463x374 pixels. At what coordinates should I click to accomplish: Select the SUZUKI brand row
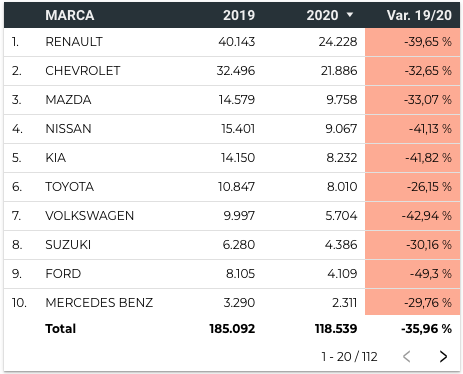pos(232,245)
